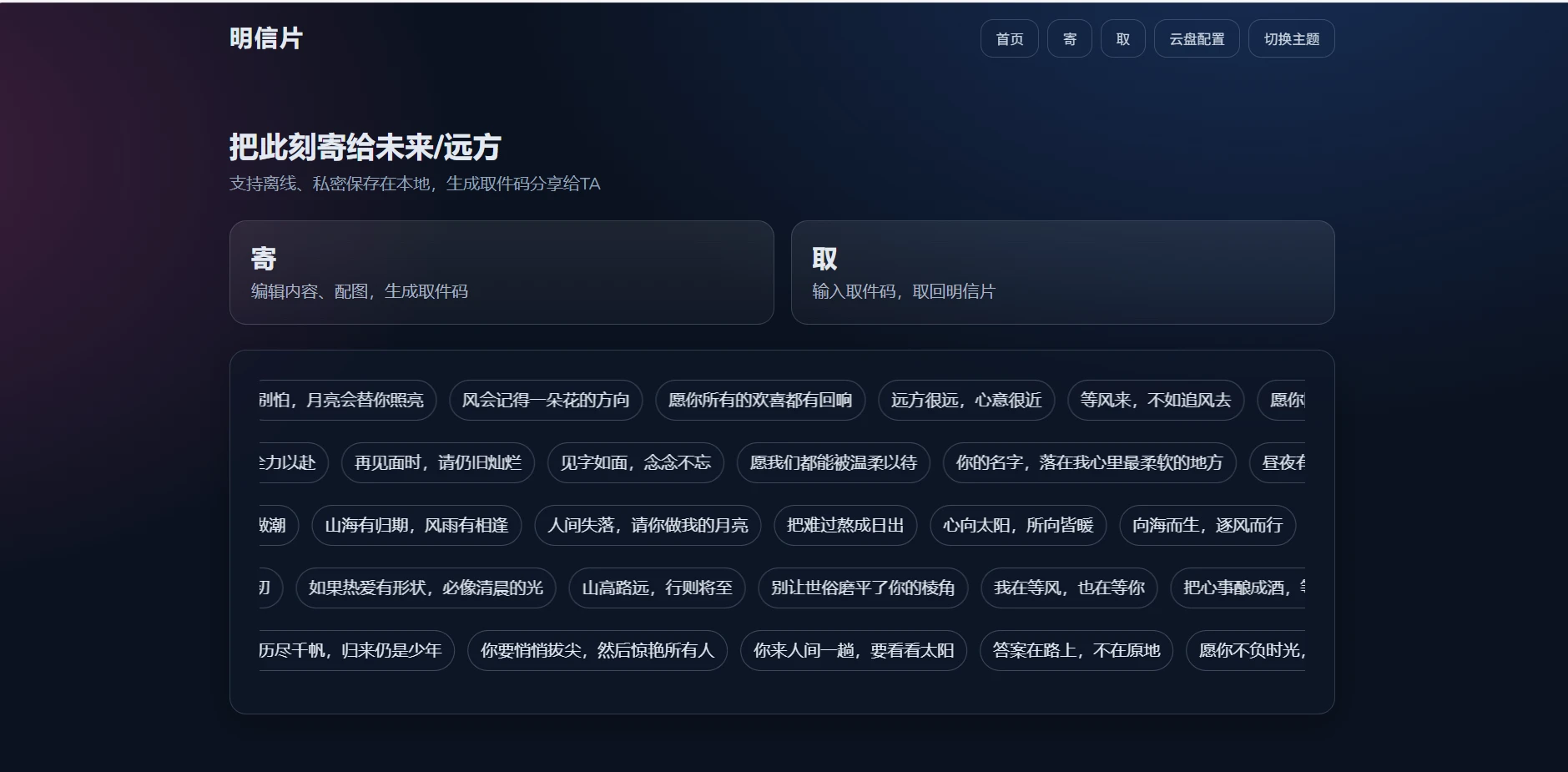
Task: Choose the 答案在路上，不在原地 tag
Action: (x=1076, y=650)
